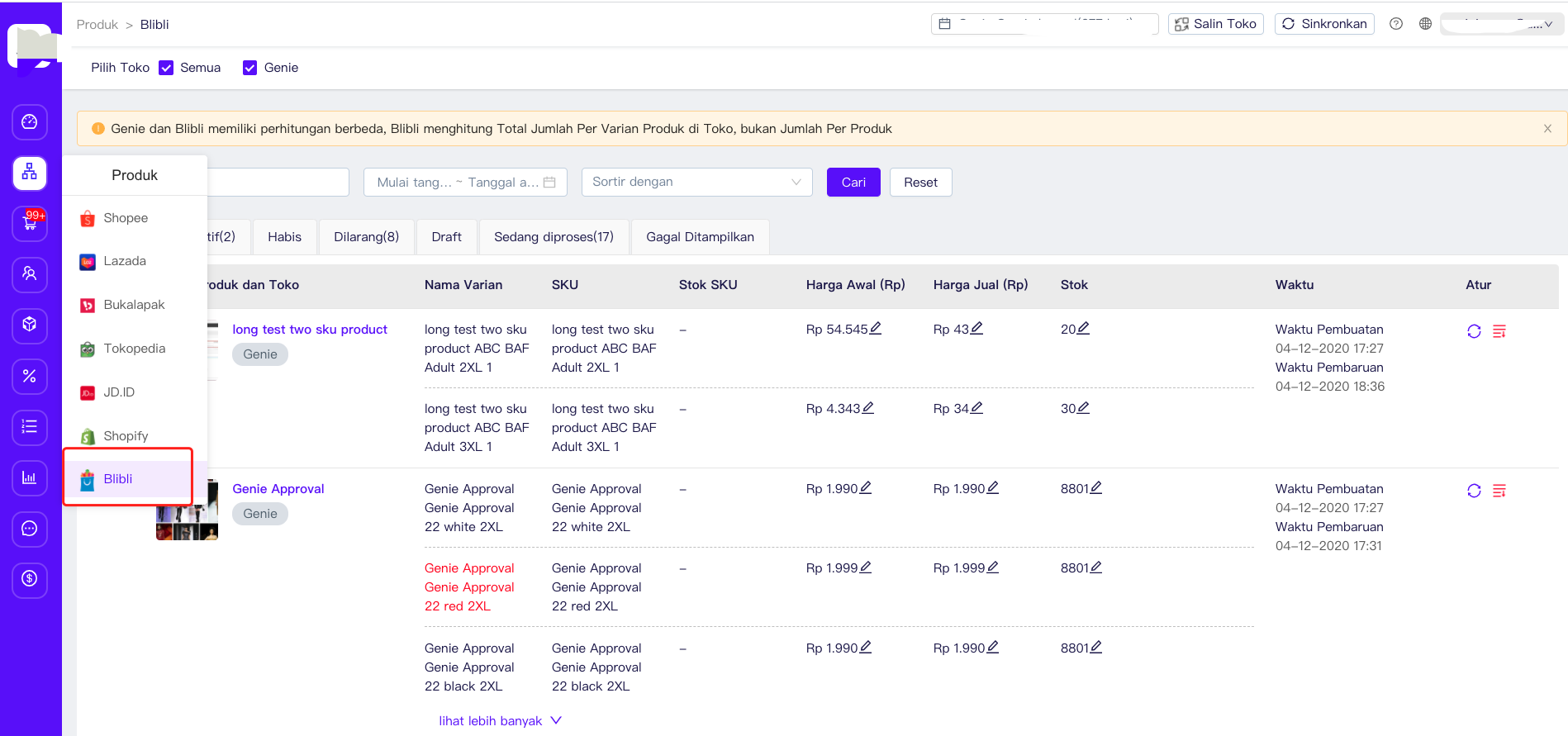Open the chat bubble icon in sidebar
Image resolution: width=1568 pixels, height=736 pixels.
(30, 529)
